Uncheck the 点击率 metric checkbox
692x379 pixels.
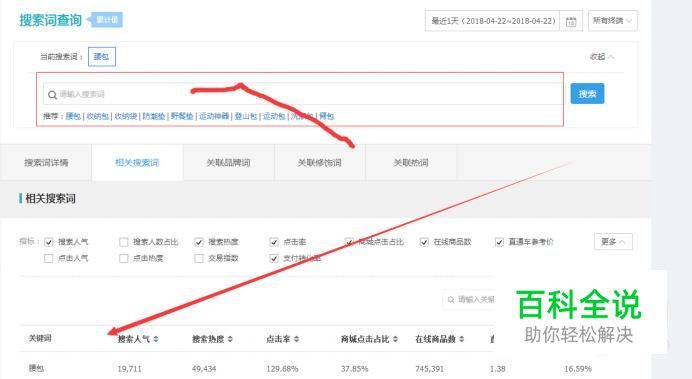click(274, 242)
